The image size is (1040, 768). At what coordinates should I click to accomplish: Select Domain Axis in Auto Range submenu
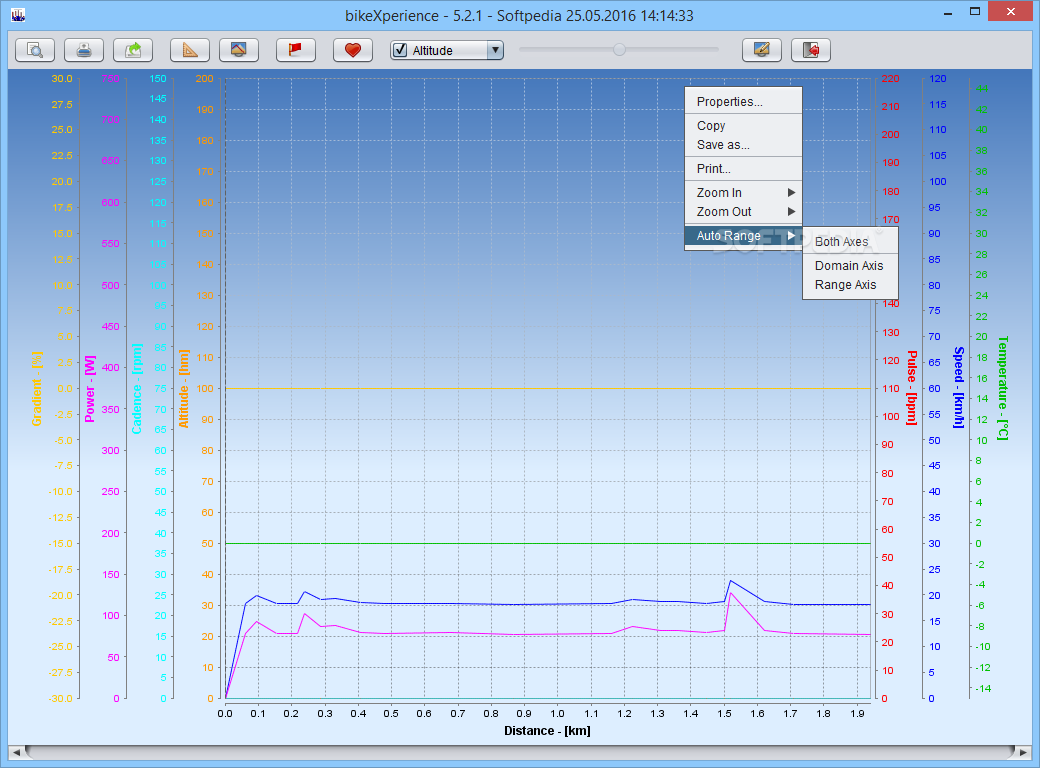coord(850,265)
